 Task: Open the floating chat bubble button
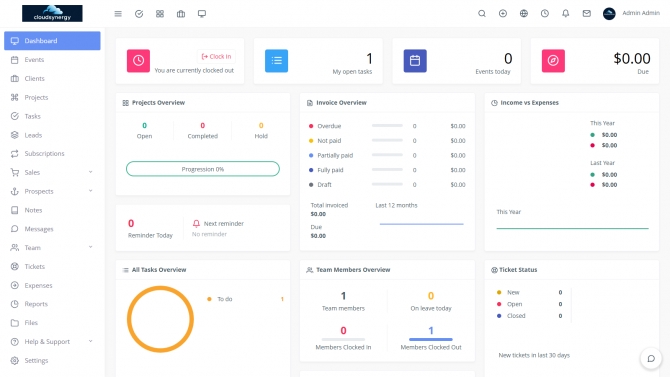pos(651,359)
